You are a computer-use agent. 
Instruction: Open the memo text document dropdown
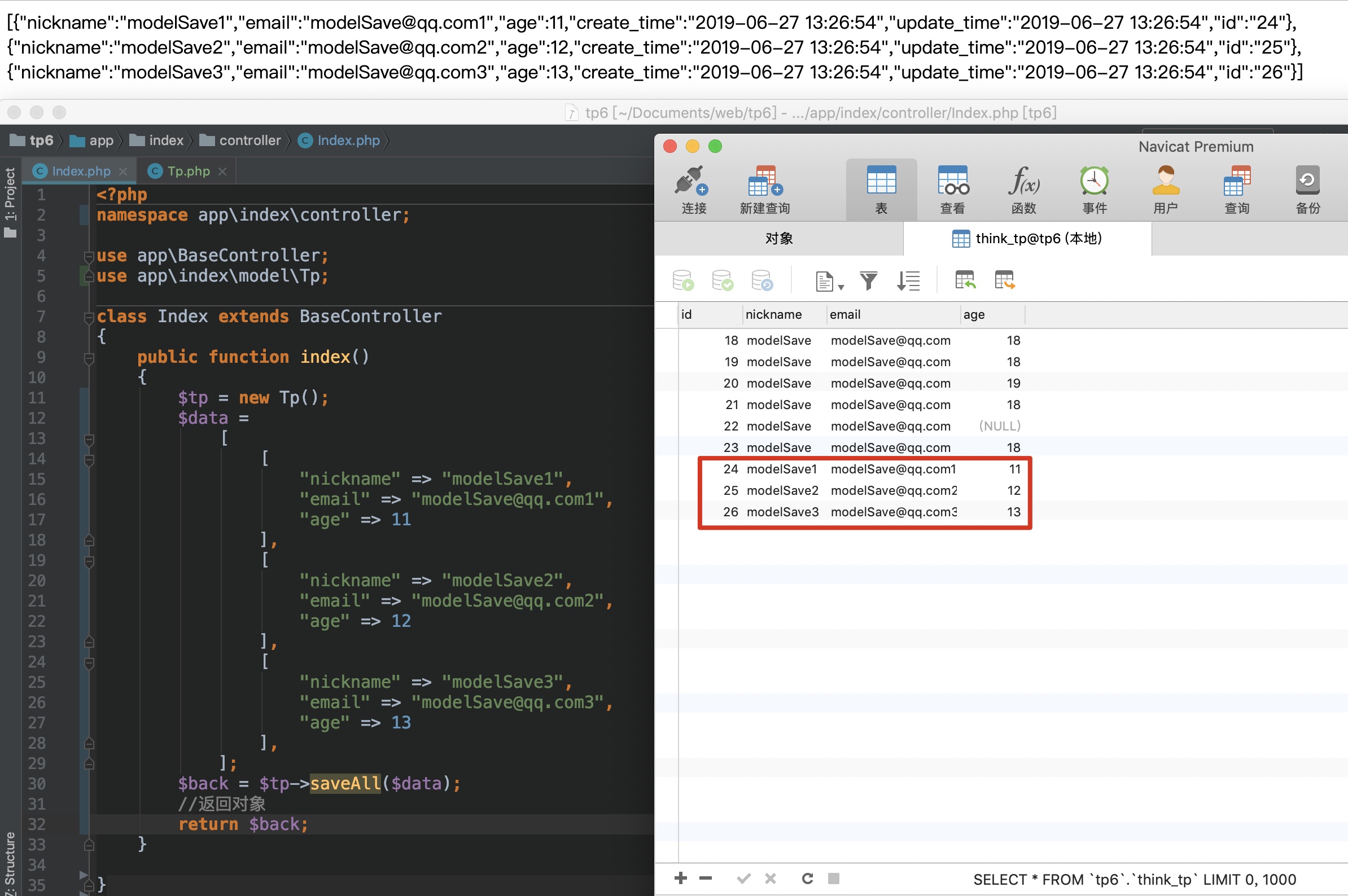(x=829, y=281)
